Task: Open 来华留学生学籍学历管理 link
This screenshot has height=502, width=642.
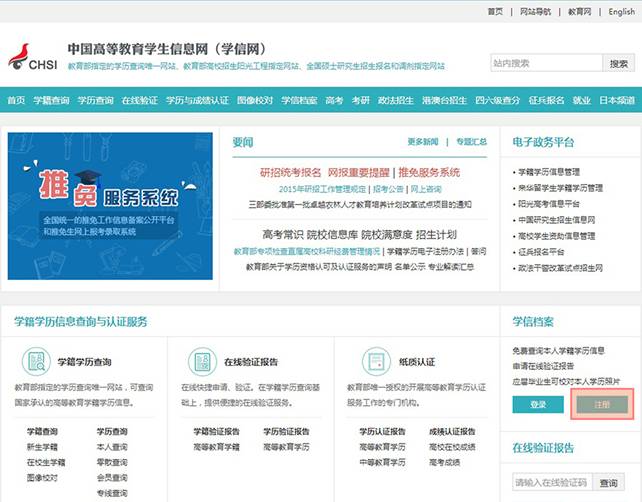Action: pyautogui.click(x=561, y=188)
